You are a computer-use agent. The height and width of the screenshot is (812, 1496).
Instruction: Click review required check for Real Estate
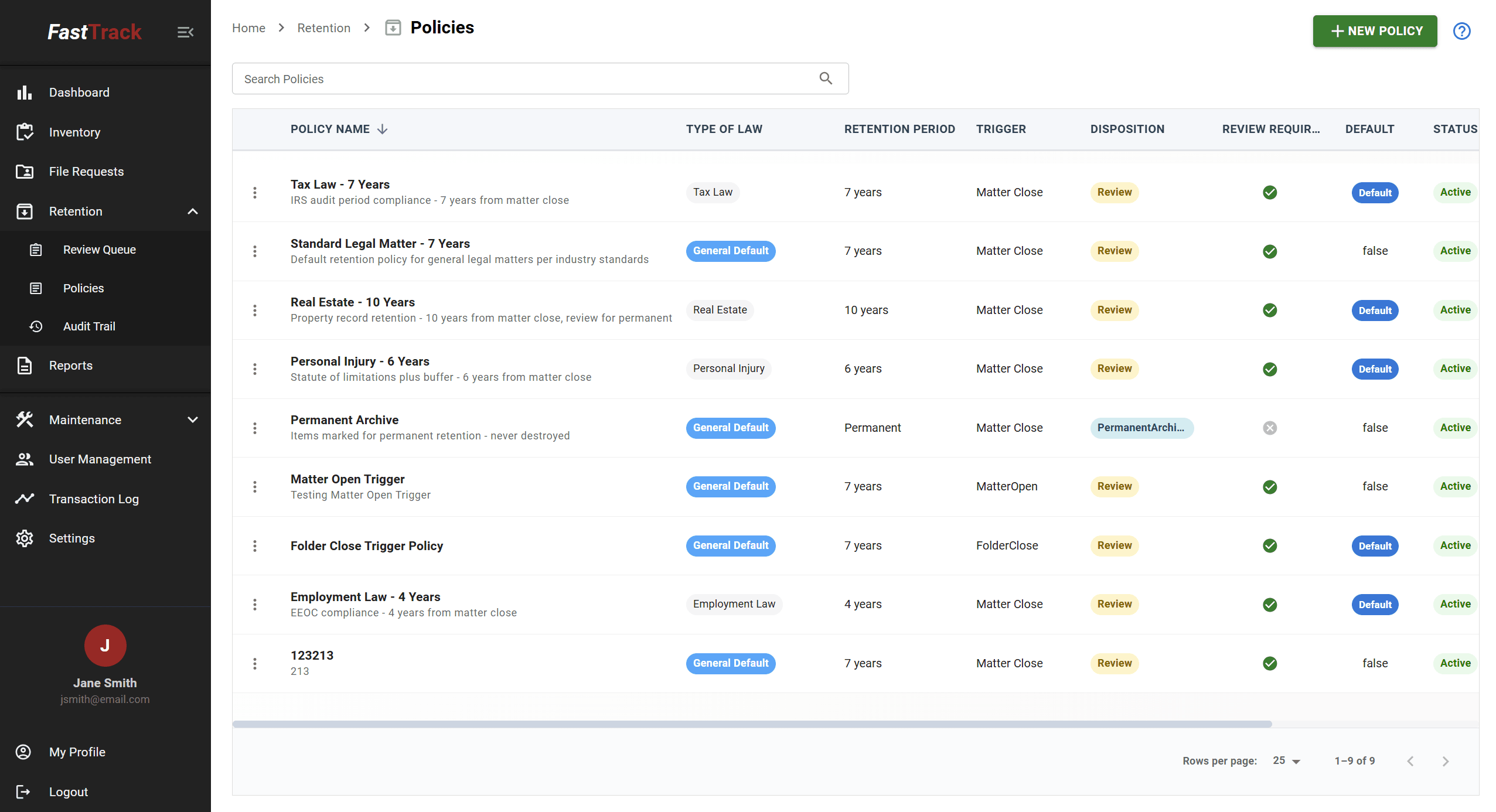[x=1270, y=311]
